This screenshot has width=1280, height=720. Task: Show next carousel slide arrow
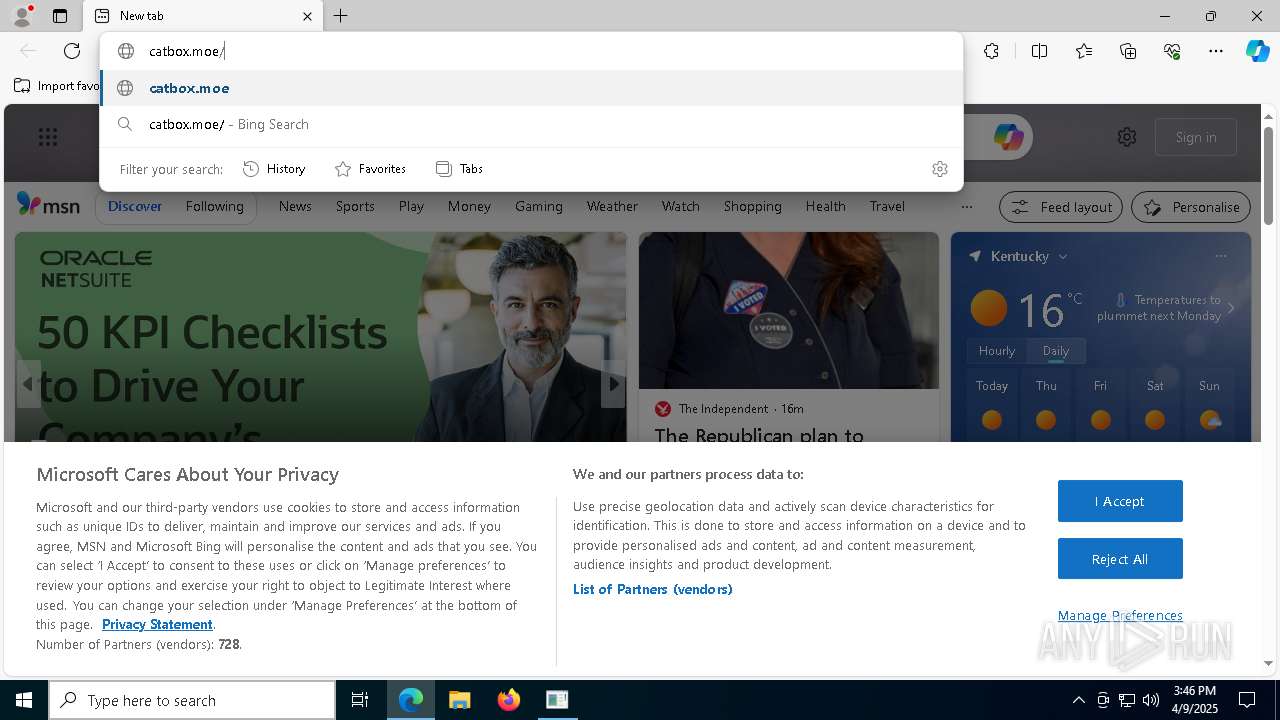pos(613,384)
